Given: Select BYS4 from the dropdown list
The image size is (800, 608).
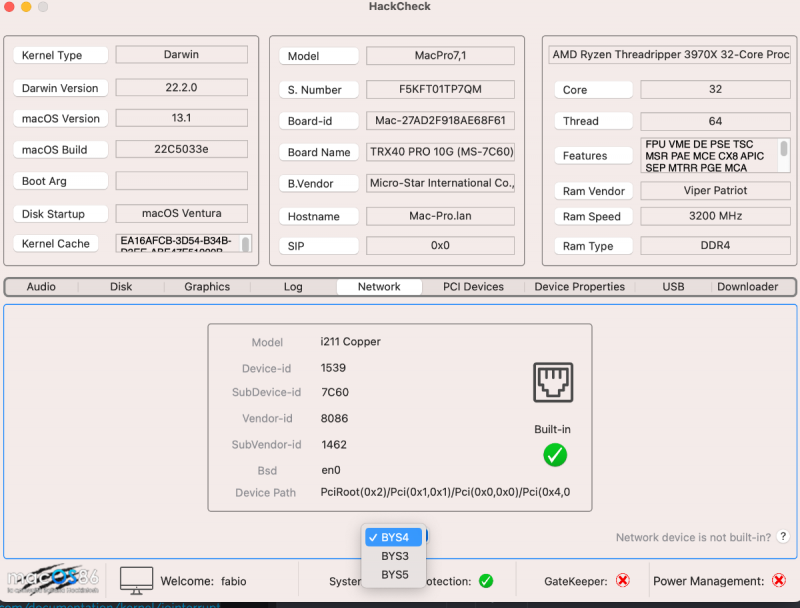Looking at the screenshot, I should pos(395,537).
